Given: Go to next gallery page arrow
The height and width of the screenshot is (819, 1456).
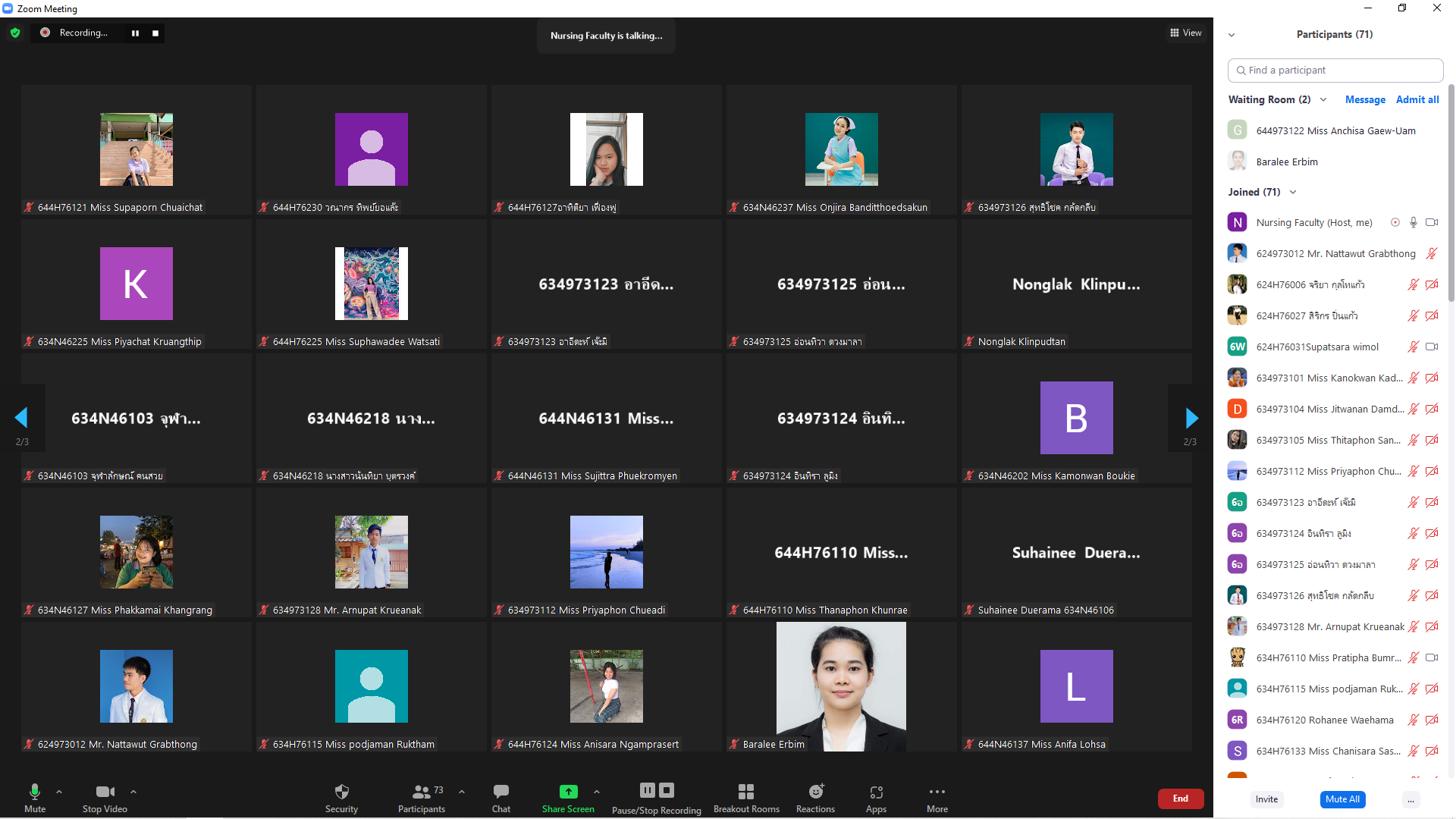Looking at the screenshot, I should click(x=1191, y=418).
